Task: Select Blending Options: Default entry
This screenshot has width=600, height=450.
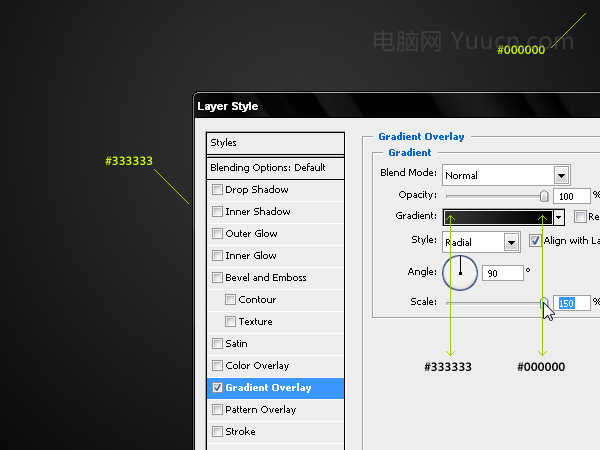Action: (x=275, y=168)
